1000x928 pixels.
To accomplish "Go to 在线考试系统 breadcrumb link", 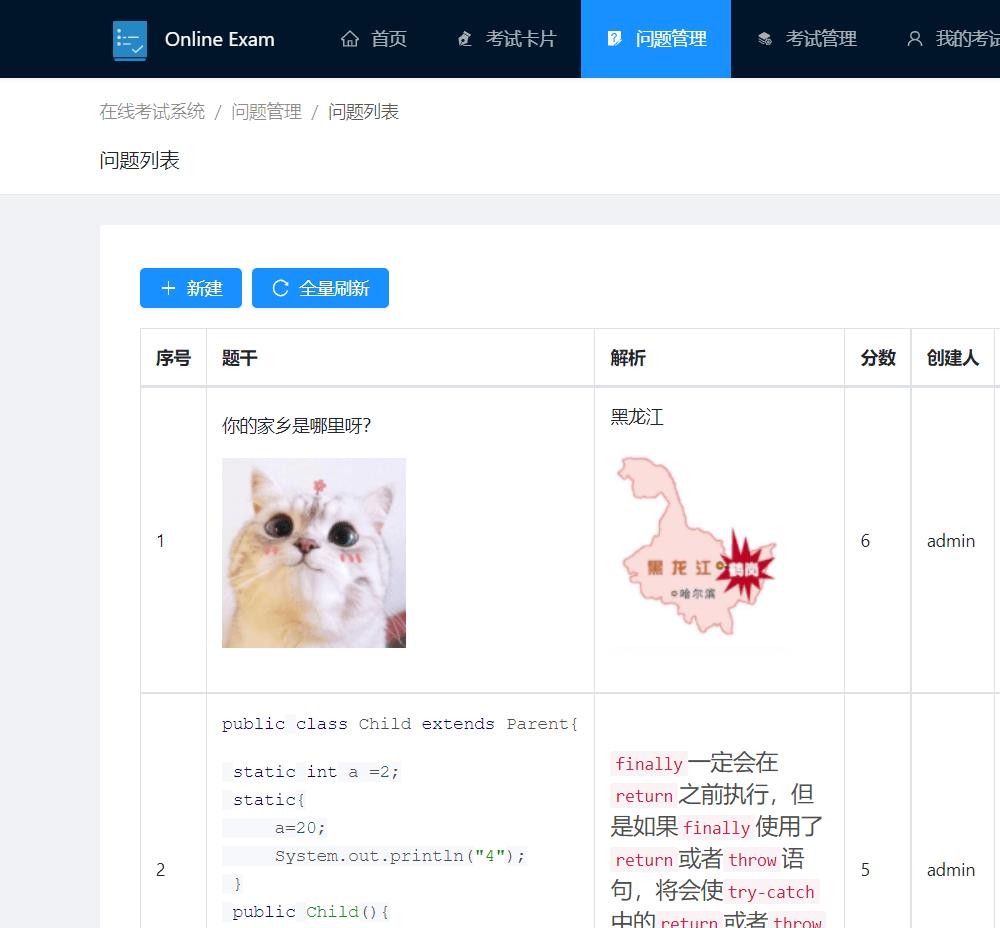I will [x=152, y=112].
